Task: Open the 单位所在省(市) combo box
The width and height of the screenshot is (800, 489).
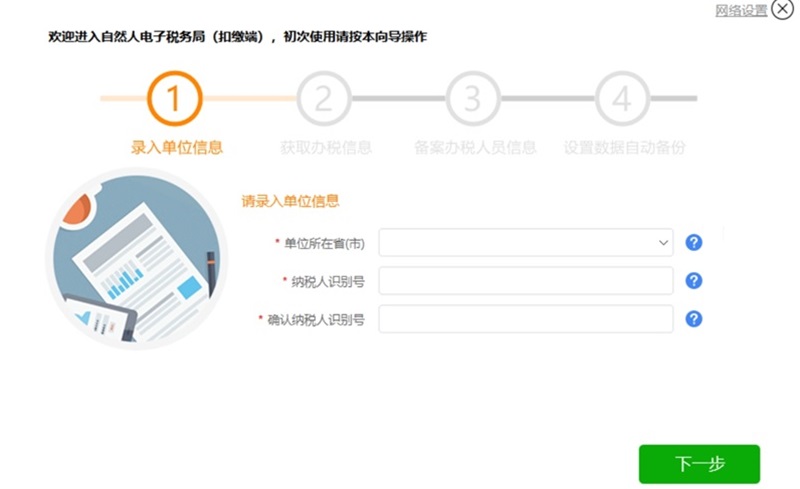Action: [526, 242]
